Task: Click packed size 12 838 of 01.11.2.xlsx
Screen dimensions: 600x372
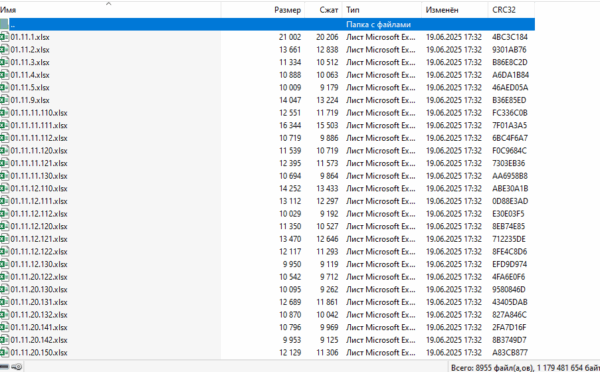Action: [x=327, y=50]
